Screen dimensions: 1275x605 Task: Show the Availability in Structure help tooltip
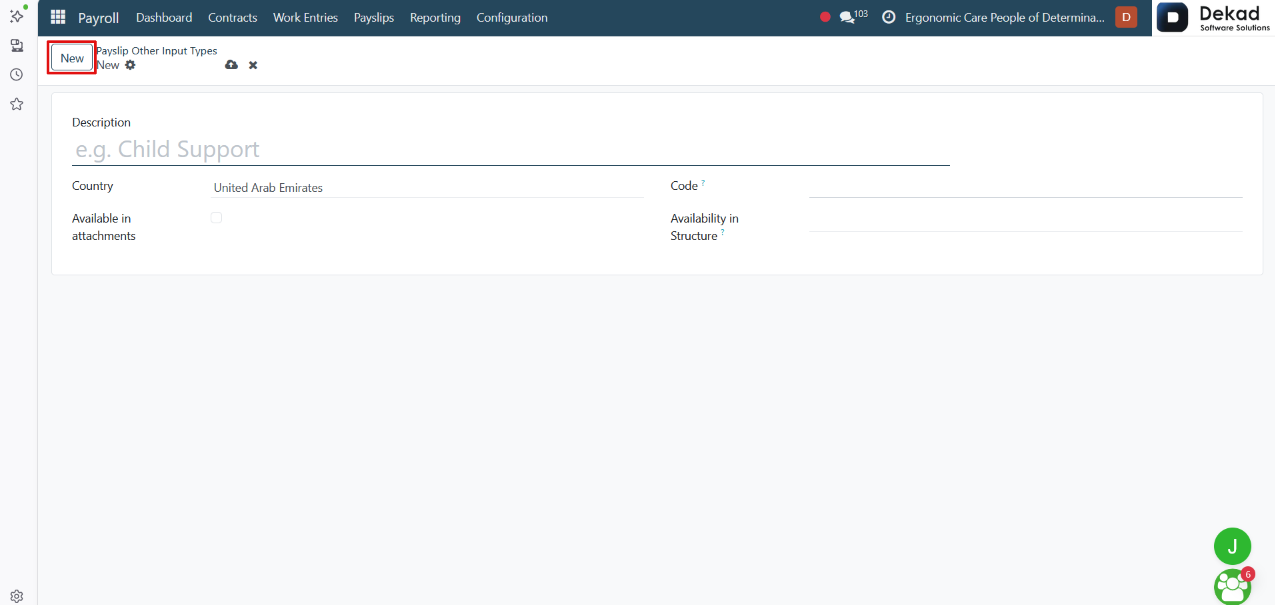pyautogui.click(x=722, y=233)
